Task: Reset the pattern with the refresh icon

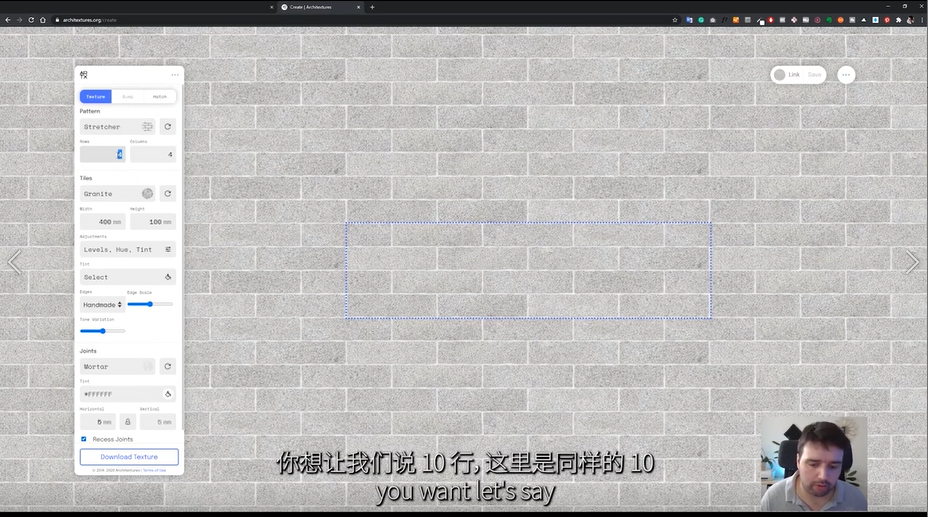Action: click(x=167, y=127)
